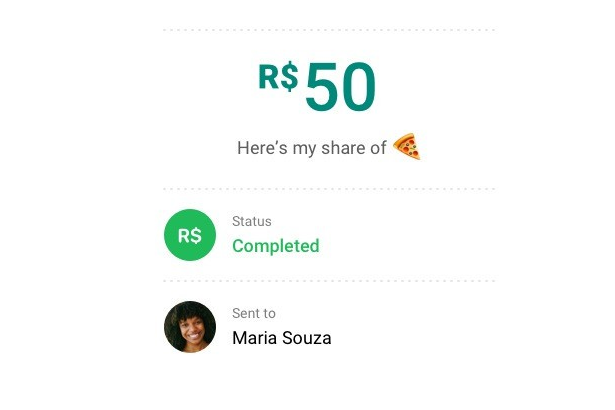
Task: Click the dotted divider above Status
Action: [x=329, y=189]
